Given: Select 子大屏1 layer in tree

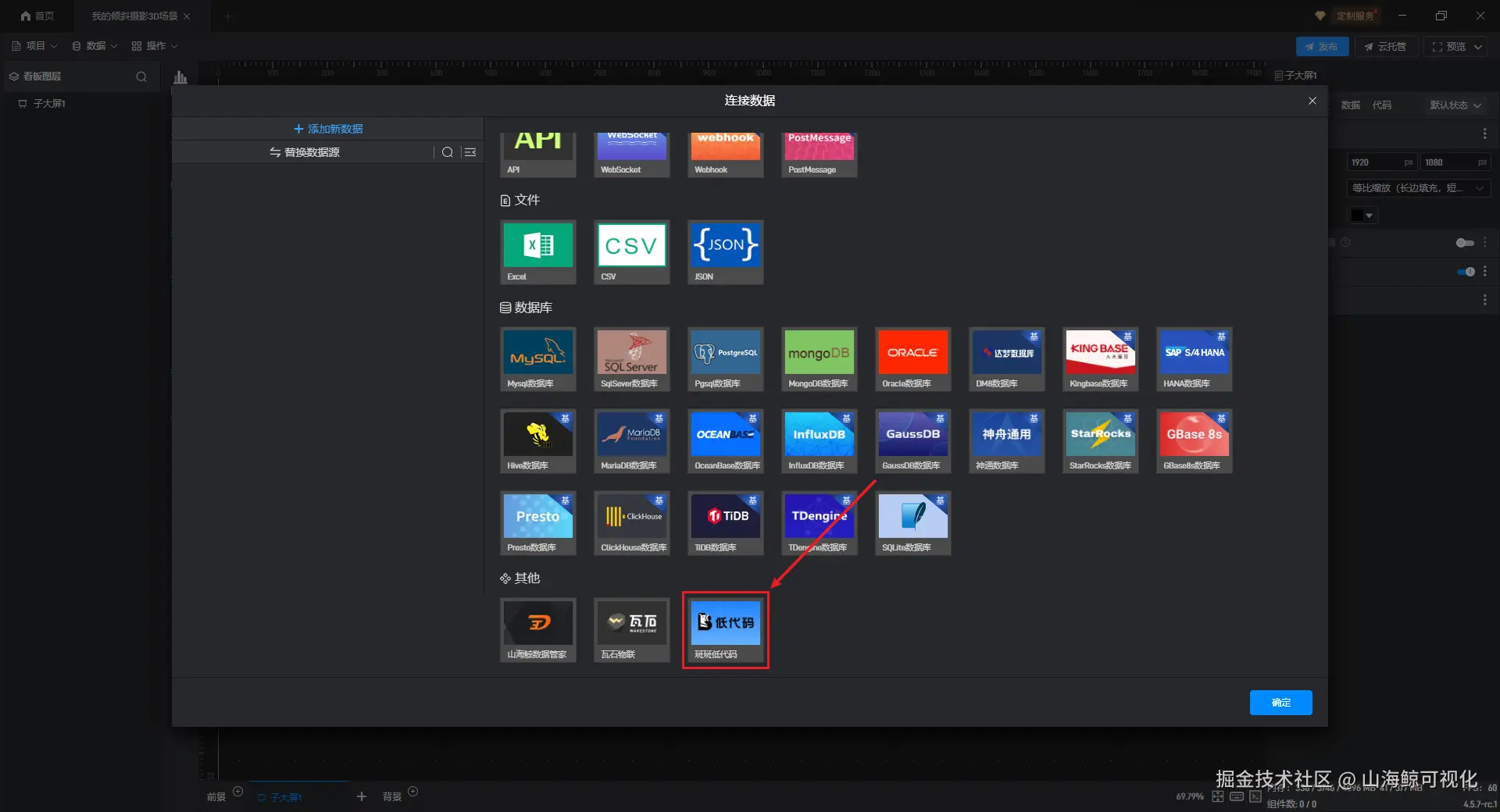Looking at the screenshot, I should (x=48, y=103).
